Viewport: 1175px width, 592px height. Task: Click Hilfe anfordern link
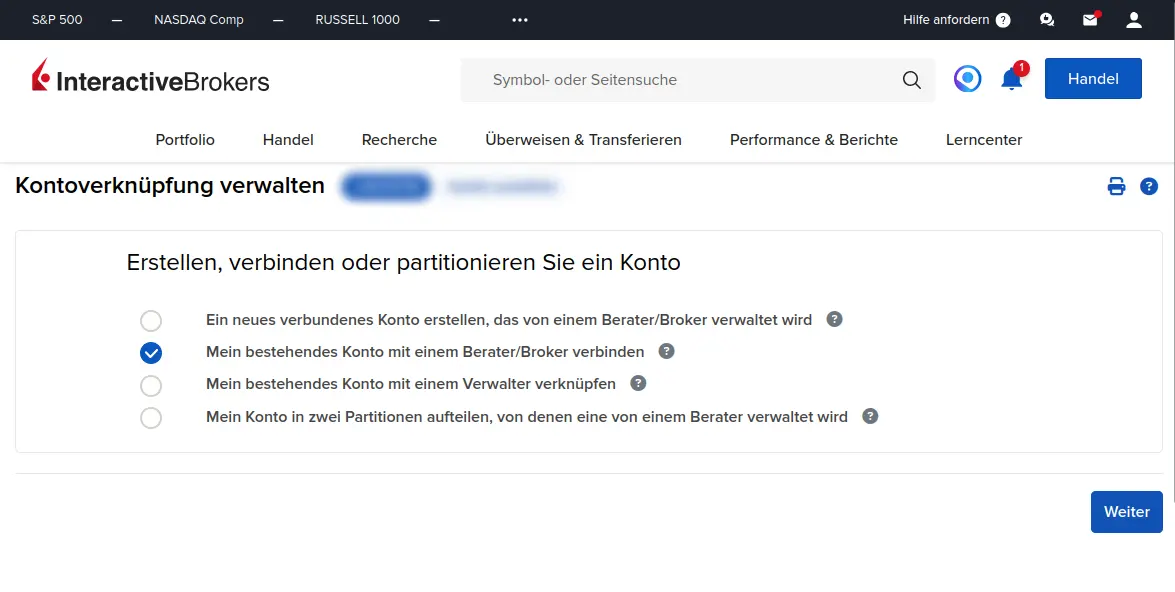pyautogui.click(x=955, y=20)
